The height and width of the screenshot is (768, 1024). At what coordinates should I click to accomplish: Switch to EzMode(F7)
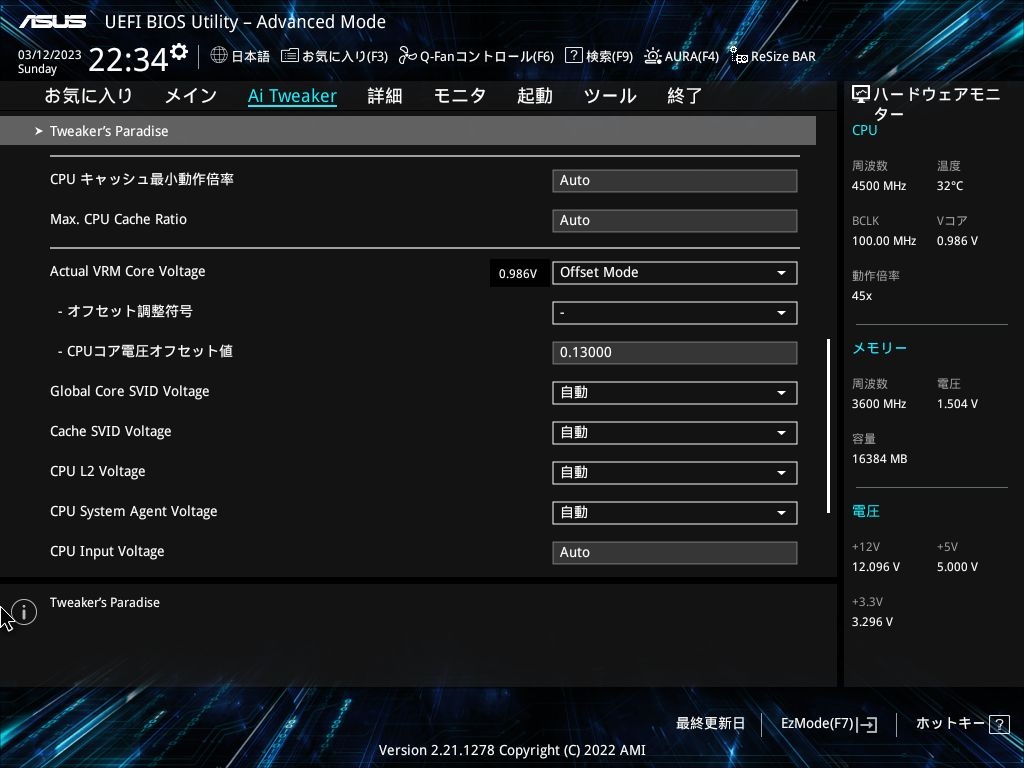coord(829,724)
